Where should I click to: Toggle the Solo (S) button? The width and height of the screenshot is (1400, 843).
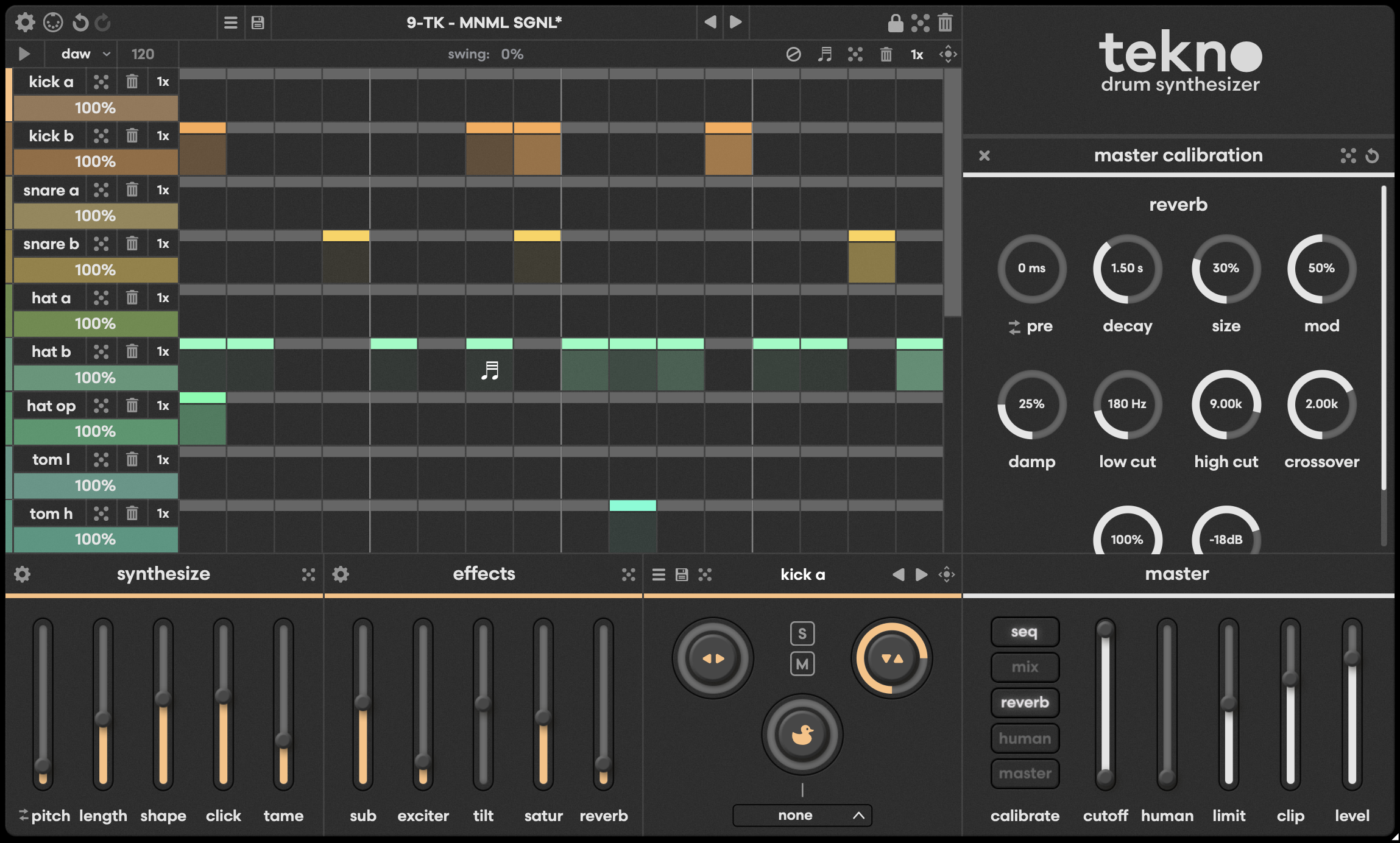coord(802,633)
